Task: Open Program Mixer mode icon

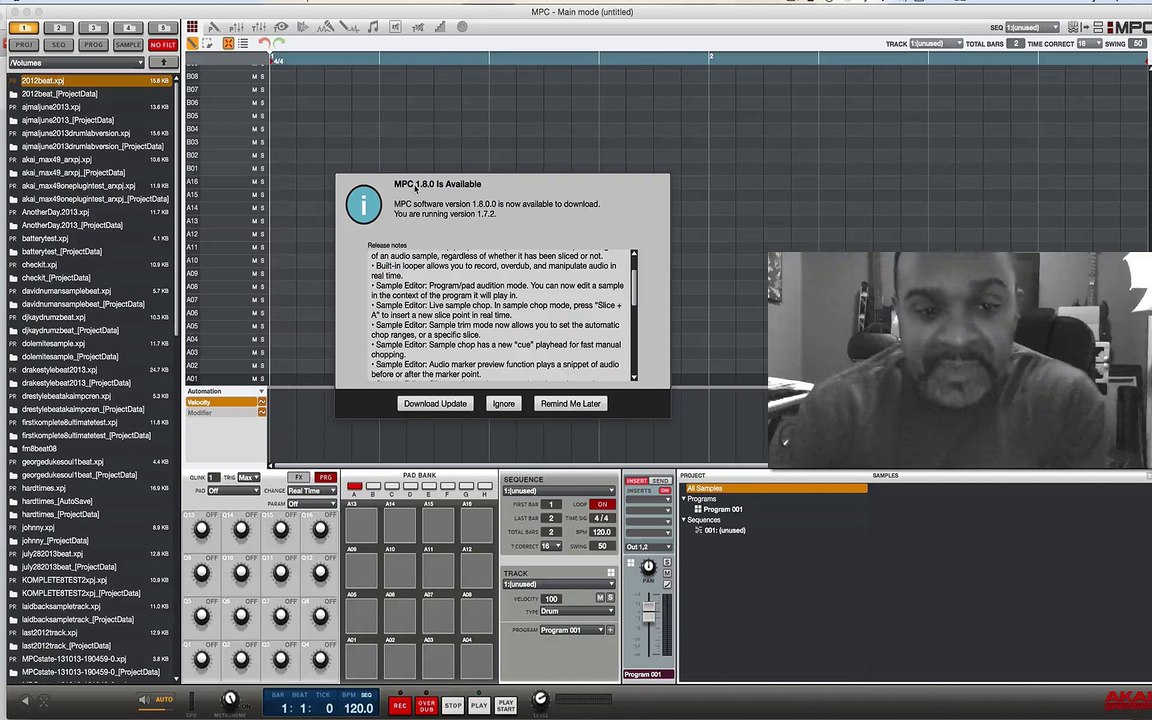Action: point(237,27)
